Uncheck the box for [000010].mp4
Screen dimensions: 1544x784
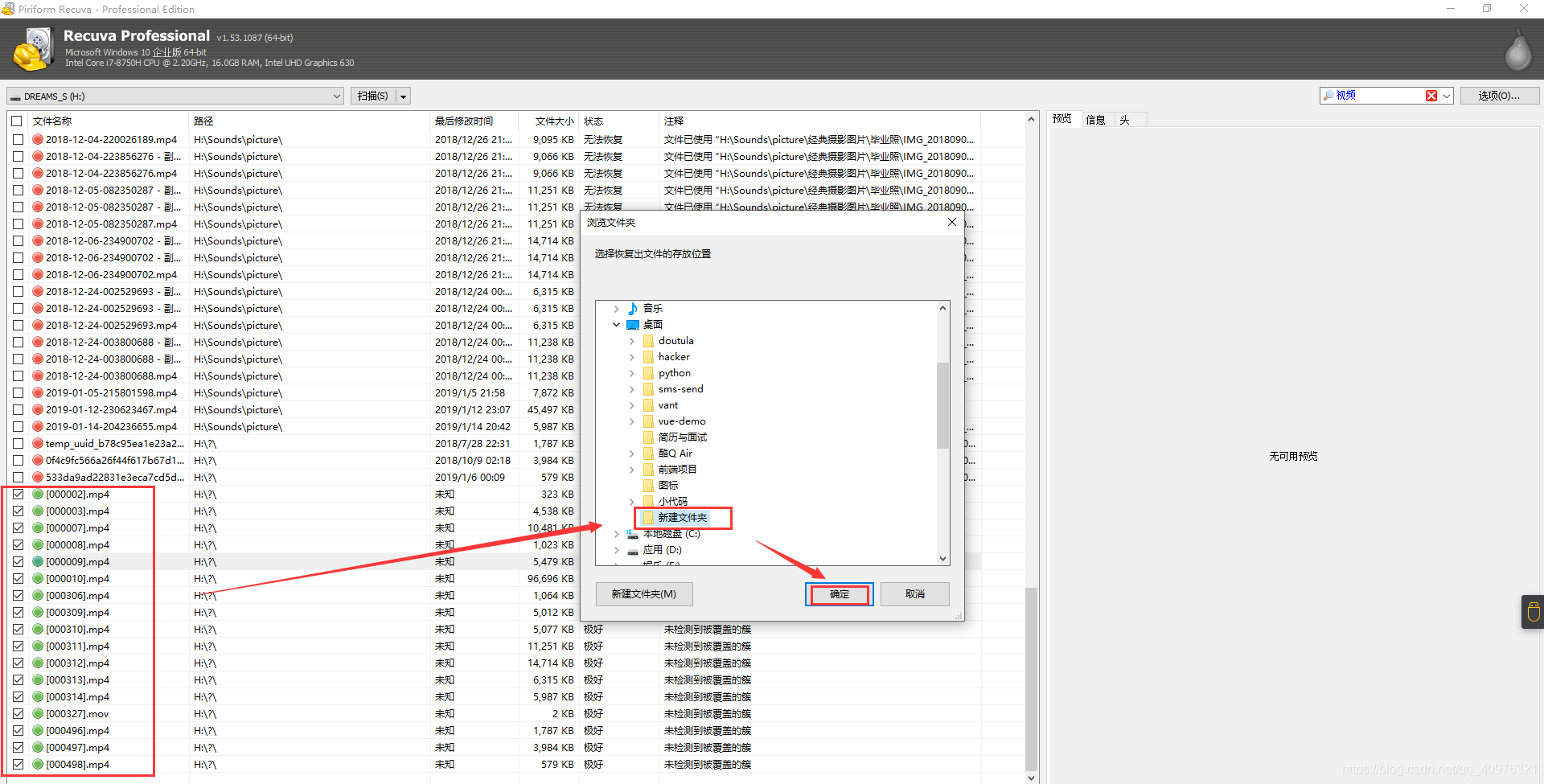click(18, 579)
